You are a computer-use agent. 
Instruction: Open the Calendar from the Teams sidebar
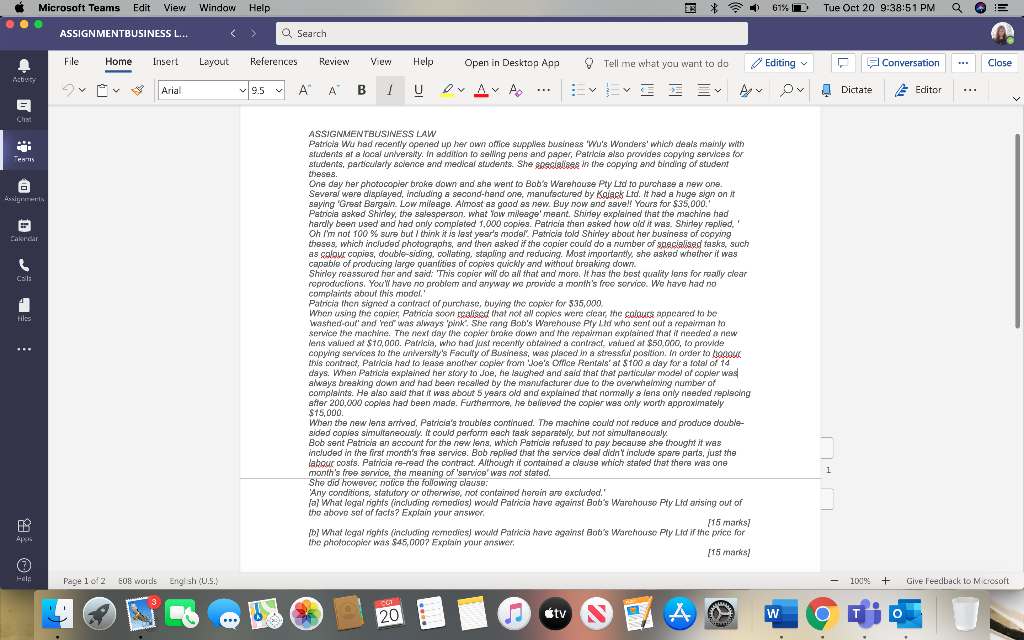click(23, 229)
